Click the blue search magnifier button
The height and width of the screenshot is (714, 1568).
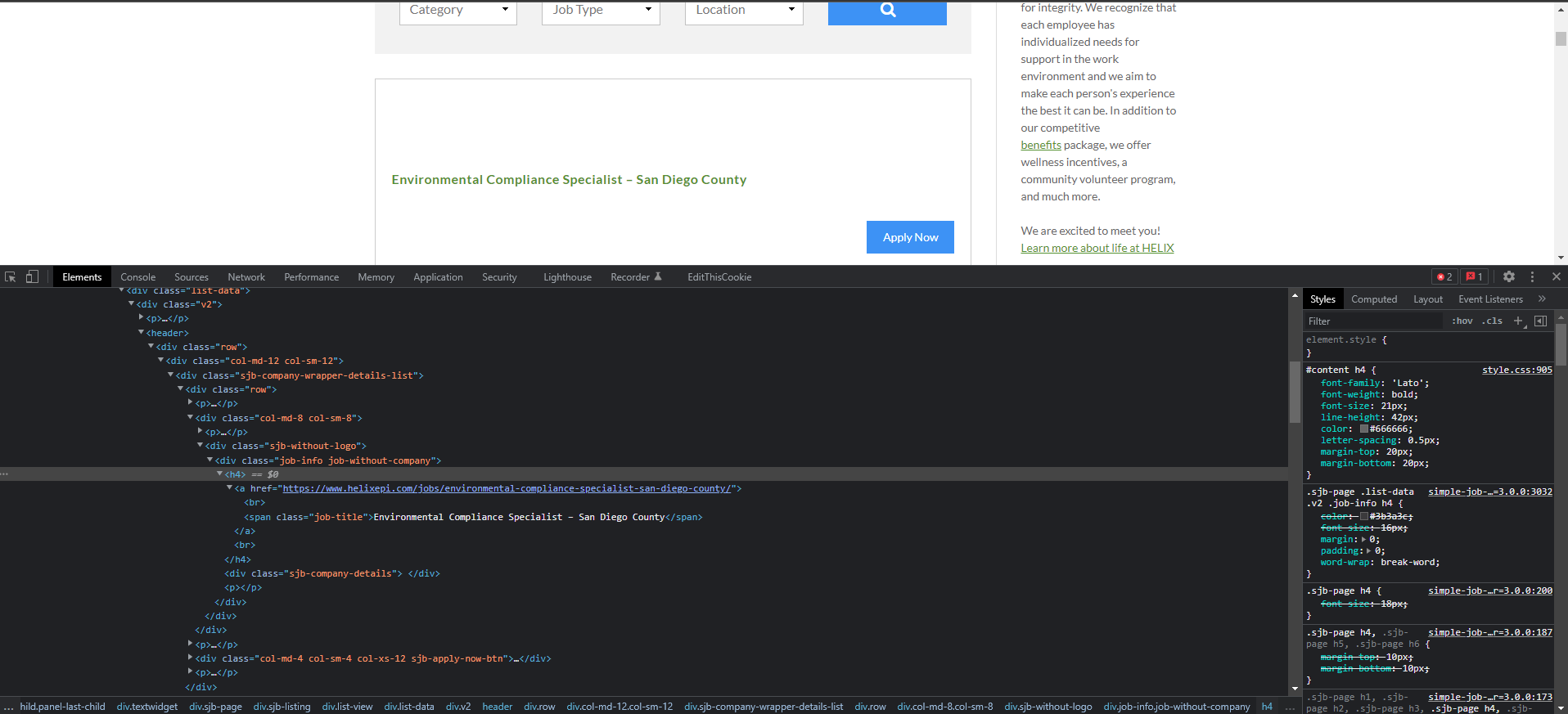click(887, 11)
